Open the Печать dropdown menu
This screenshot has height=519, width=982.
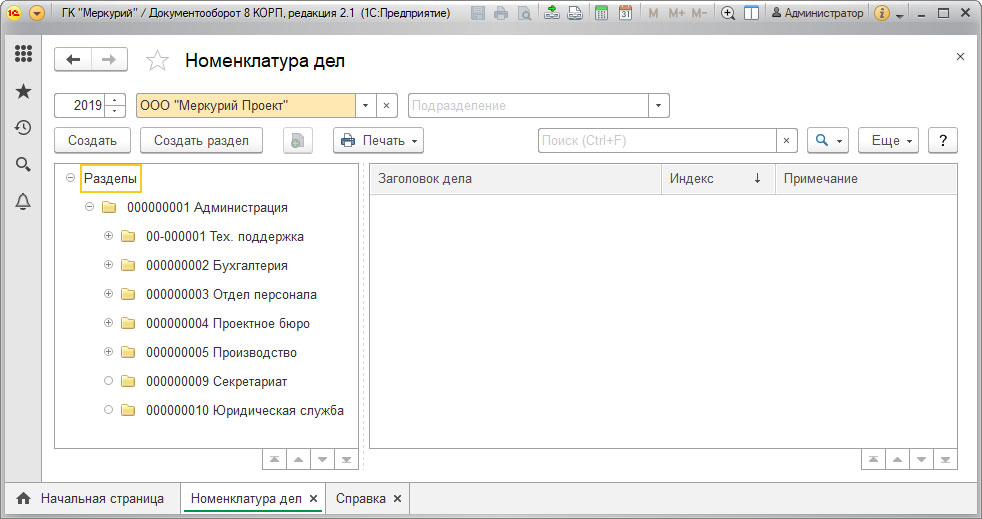coord(378,140)
